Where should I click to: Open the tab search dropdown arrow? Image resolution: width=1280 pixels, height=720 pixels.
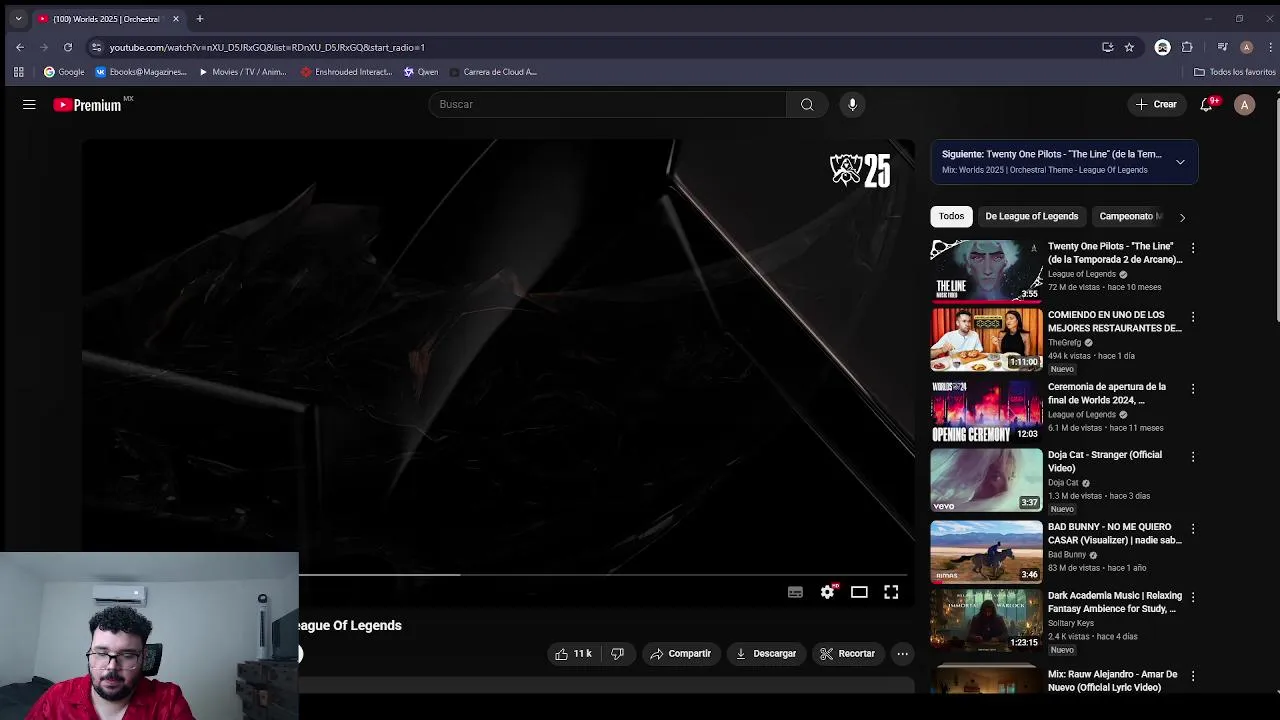tap(18, 18)
